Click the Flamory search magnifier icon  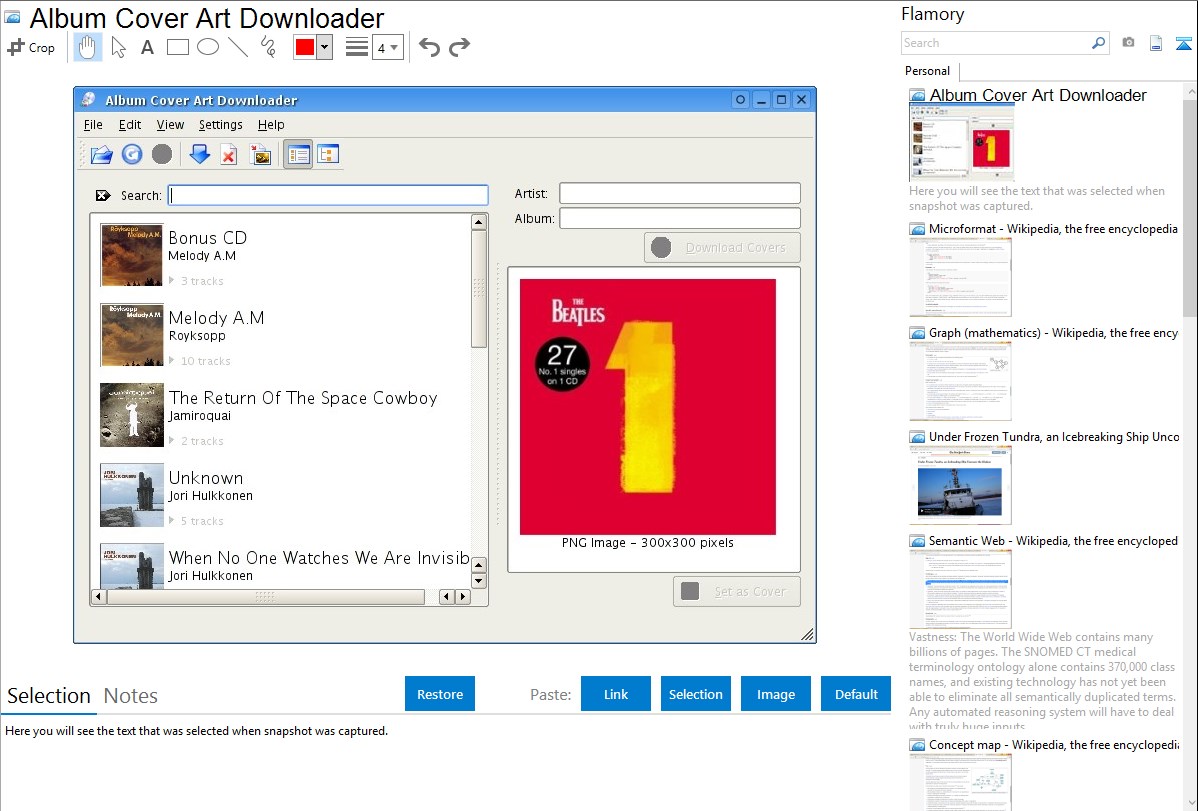[1098, 43]
